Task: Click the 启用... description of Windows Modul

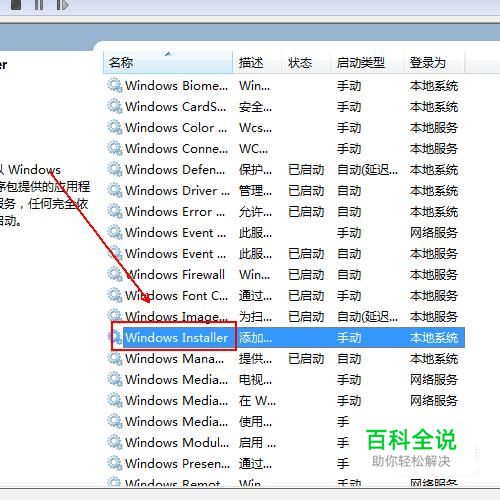Action: point(257,442)
